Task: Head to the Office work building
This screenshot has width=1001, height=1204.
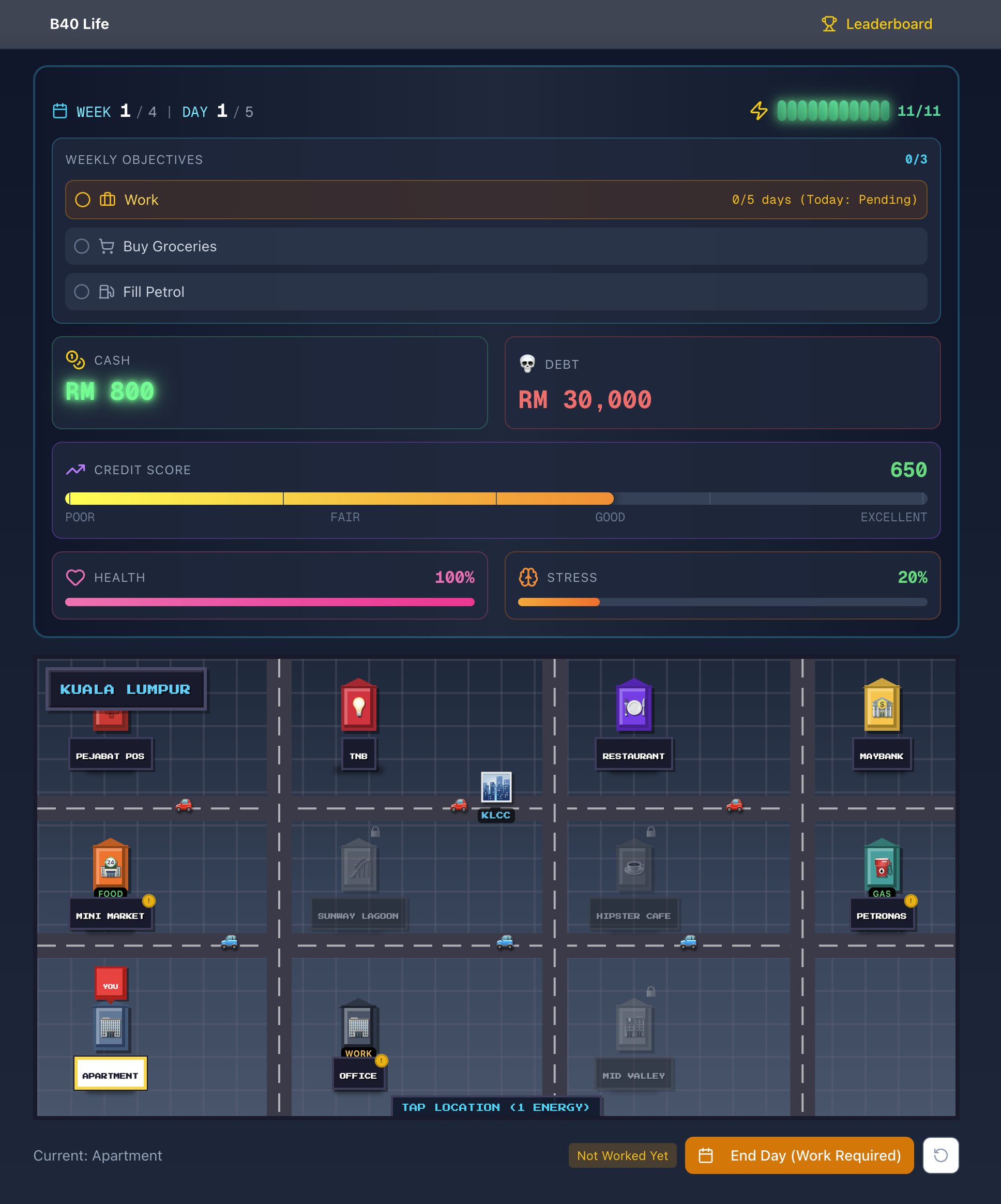Action: click(x=358, y=1026)
